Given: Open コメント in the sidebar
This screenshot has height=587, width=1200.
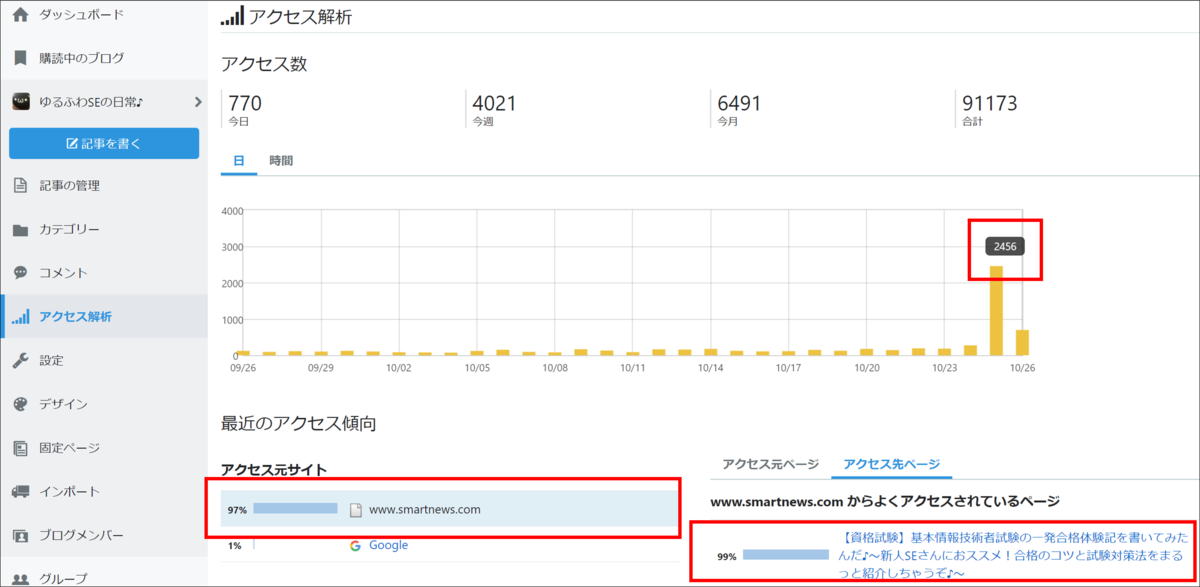Looking at the screenshot, I should click(63, 272).
